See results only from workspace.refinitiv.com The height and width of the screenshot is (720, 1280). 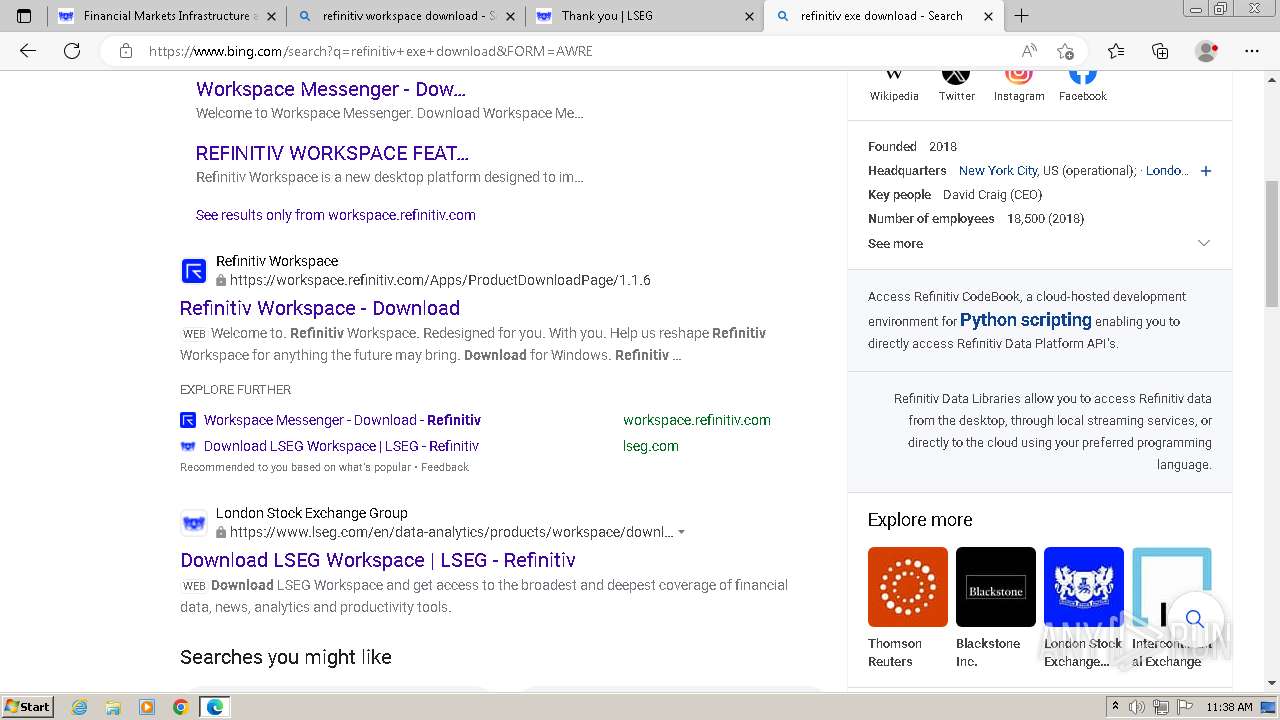(336, 215)
